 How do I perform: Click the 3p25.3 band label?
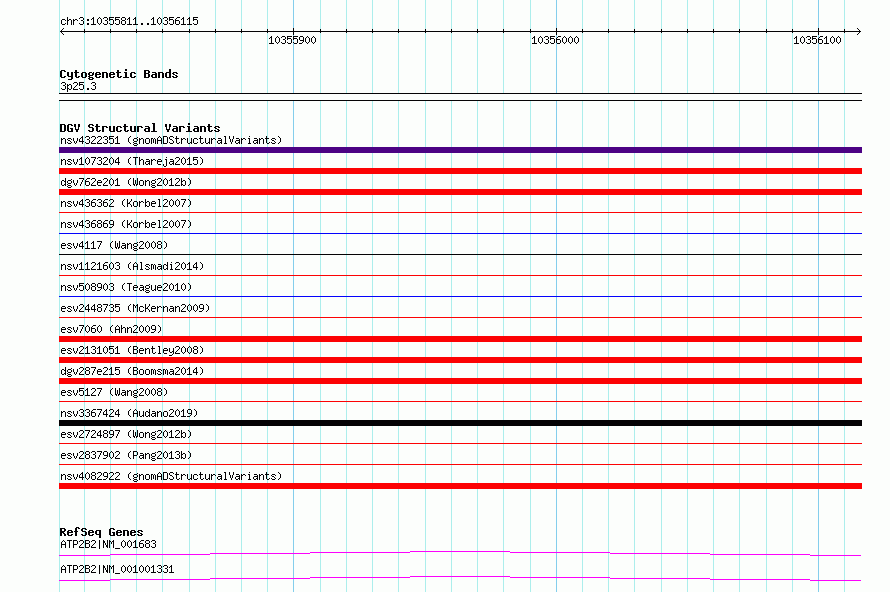(78, 86)
